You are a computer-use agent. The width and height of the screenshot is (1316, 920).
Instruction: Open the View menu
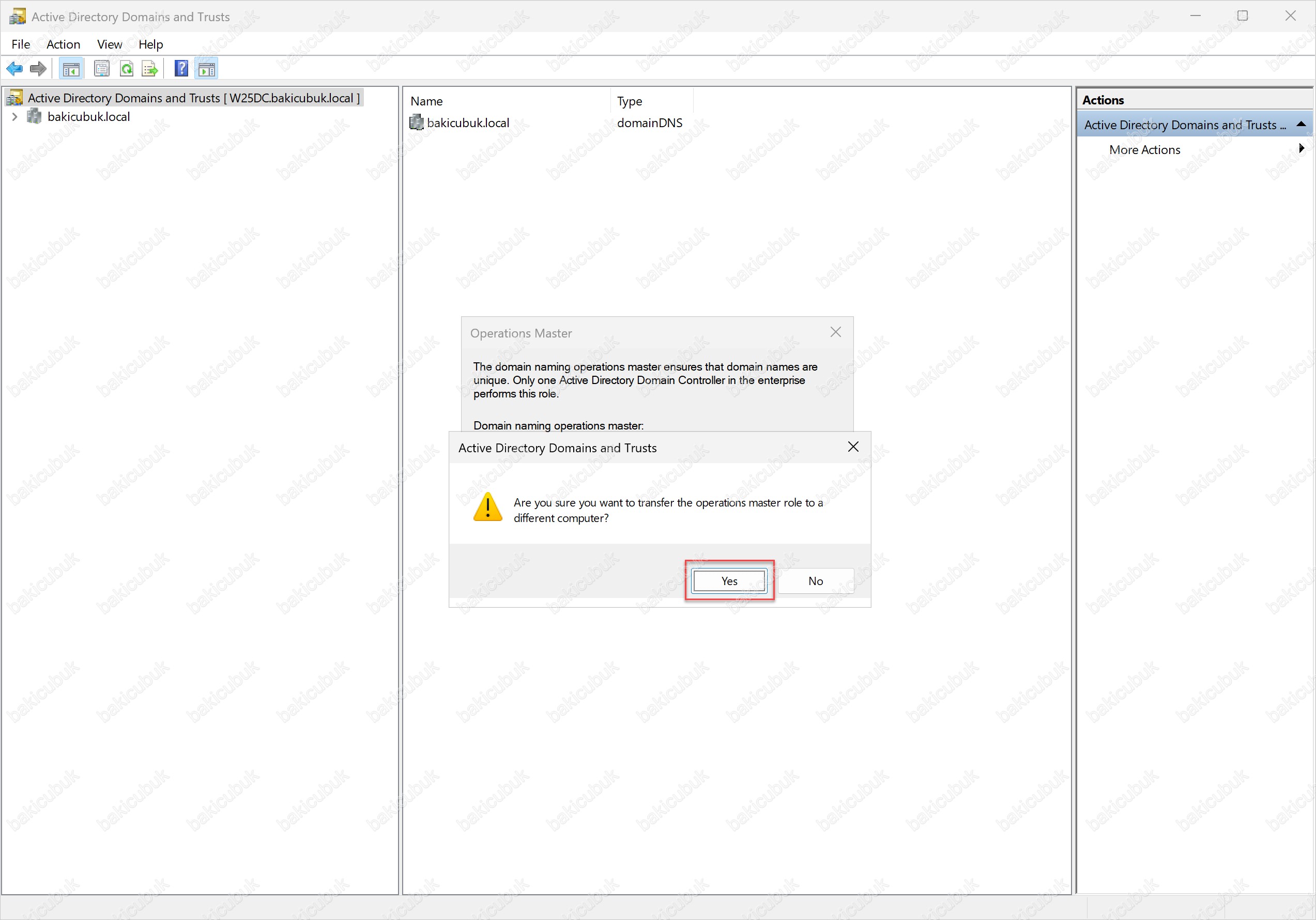click(x=110, y=44)
